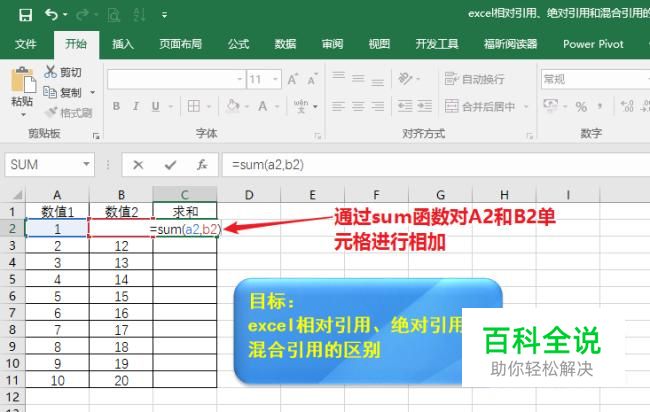The width and height of the screenshot is (650, 412).
Task: Switch to the Power Pivot tab
Action: pyautogui.click(x=593, y=44)
